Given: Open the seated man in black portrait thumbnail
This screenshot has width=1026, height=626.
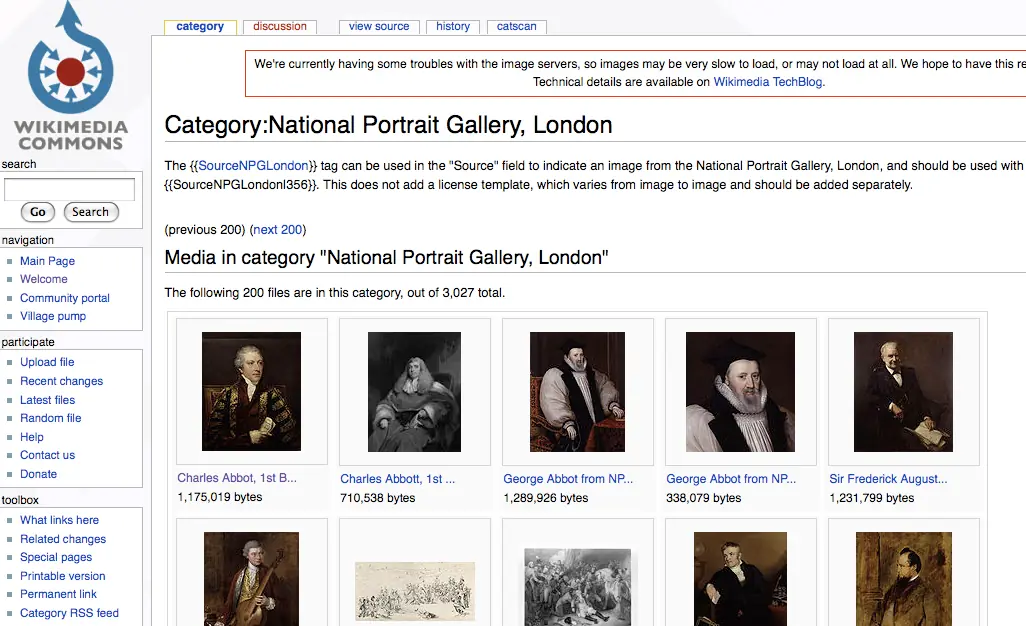Looking at the screenshot, I should click(x=740, y=579).
